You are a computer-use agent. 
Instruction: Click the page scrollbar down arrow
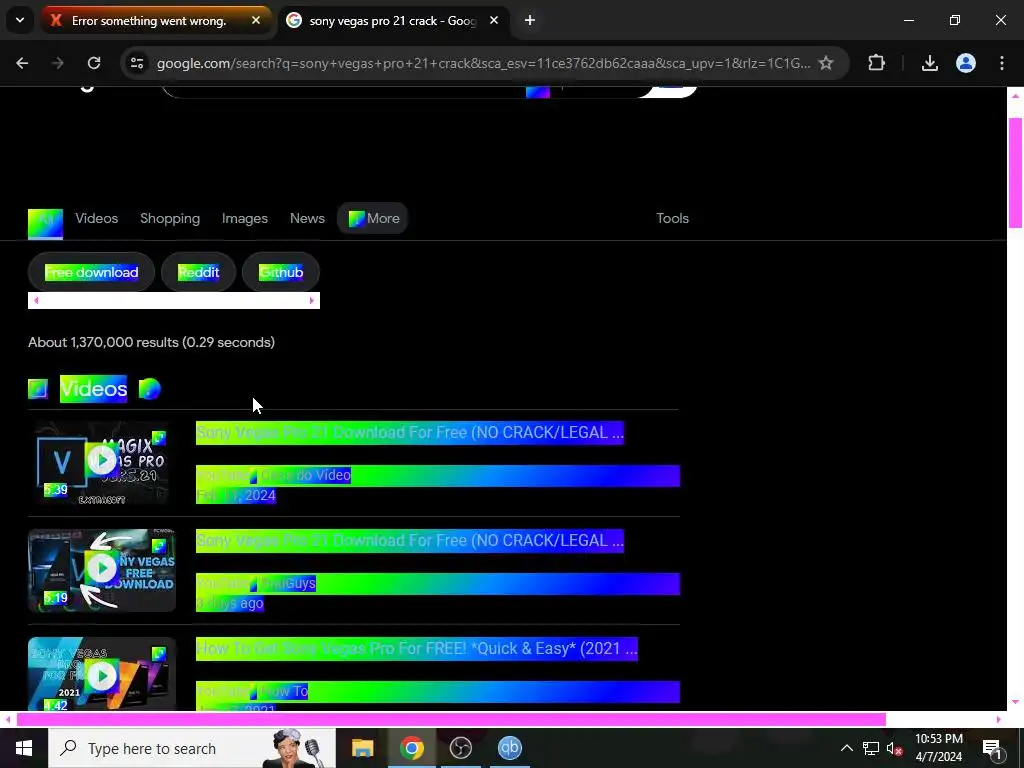click(1016, 703)
